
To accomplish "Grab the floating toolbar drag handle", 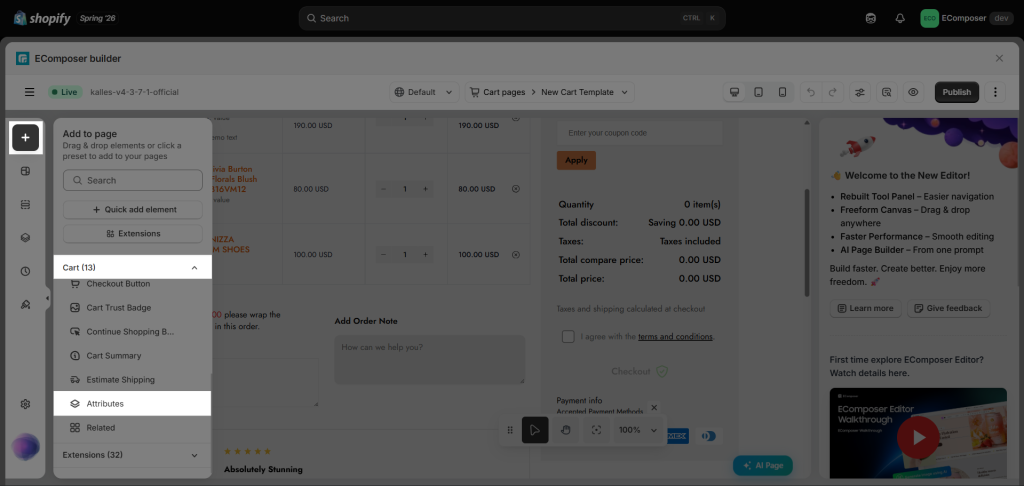I will pos(511,430).
